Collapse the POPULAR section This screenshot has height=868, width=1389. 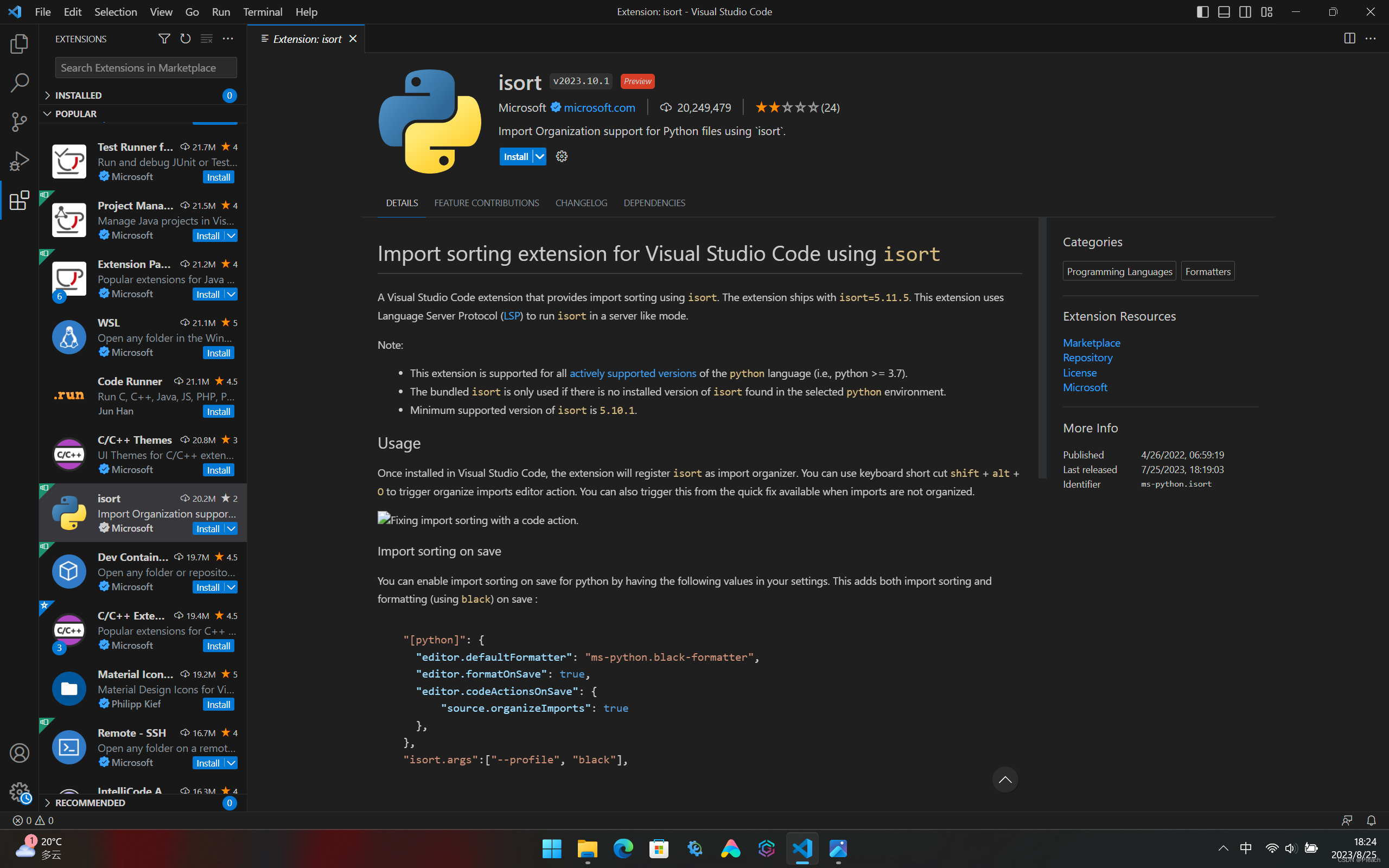click(76, 114)
